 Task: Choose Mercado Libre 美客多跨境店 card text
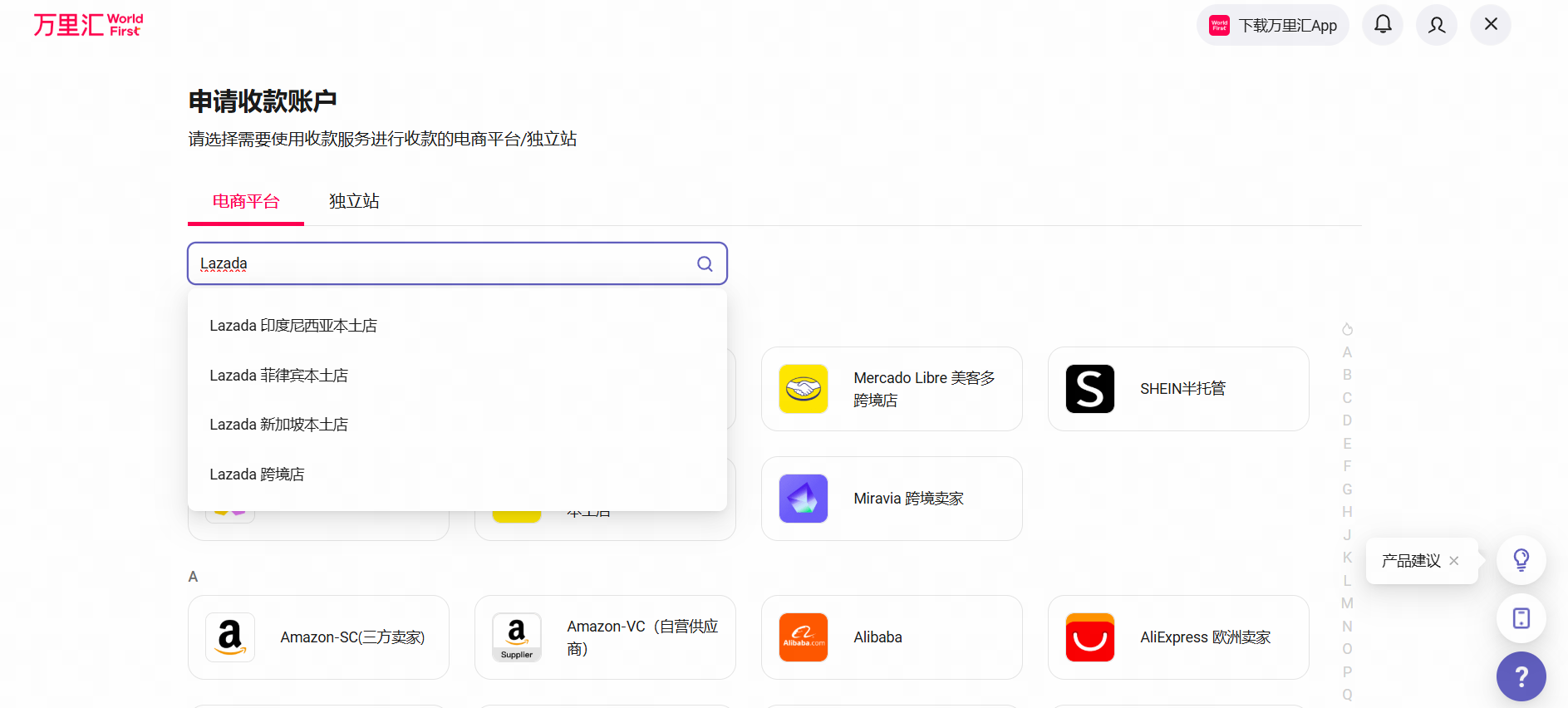point(924,389)
